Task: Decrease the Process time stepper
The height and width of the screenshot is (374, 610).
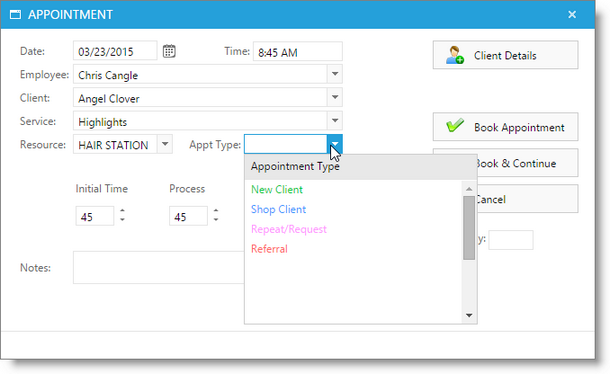Action: pos(216,220)
